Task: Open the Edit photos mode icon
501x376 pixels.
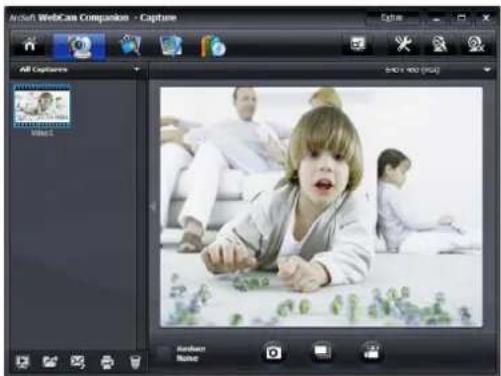Action: pos(130,45)
